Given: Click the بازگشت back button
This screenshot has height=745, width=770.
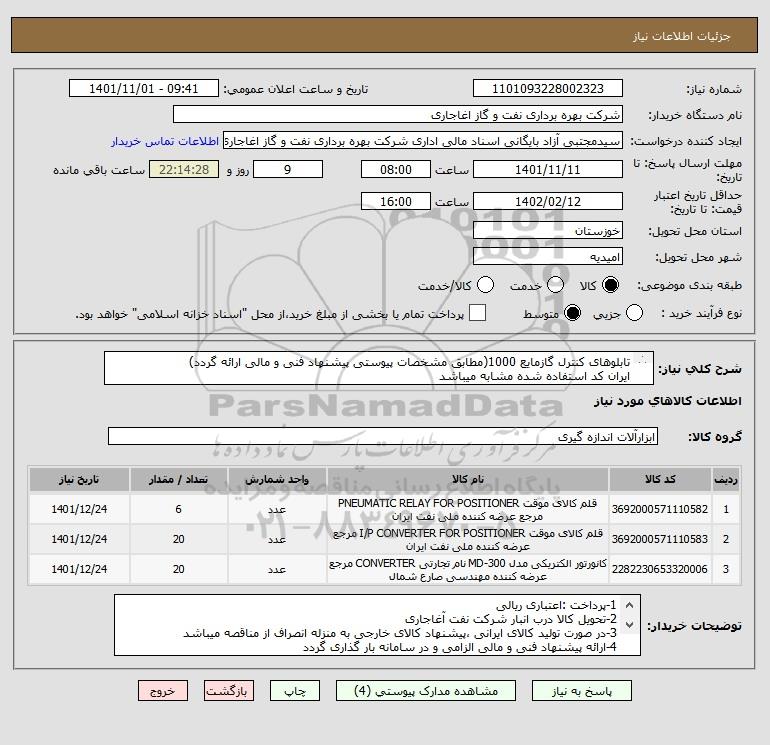Looking at the screenshot, I should coord(228,690).
